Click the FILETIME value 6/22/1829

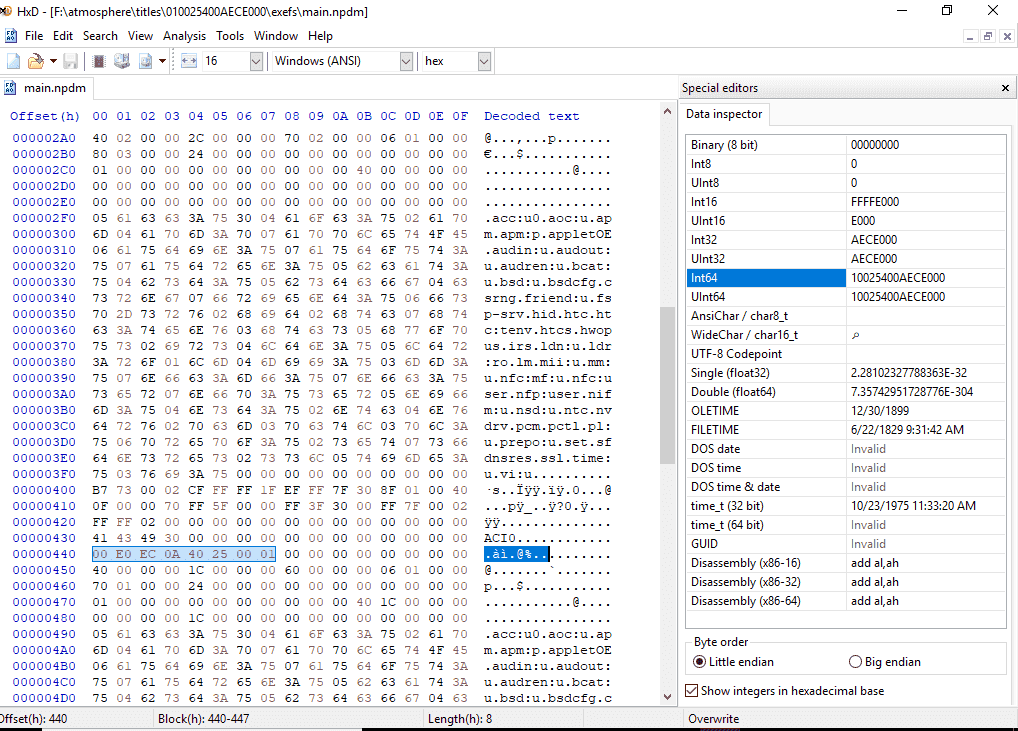coord(907,430)
